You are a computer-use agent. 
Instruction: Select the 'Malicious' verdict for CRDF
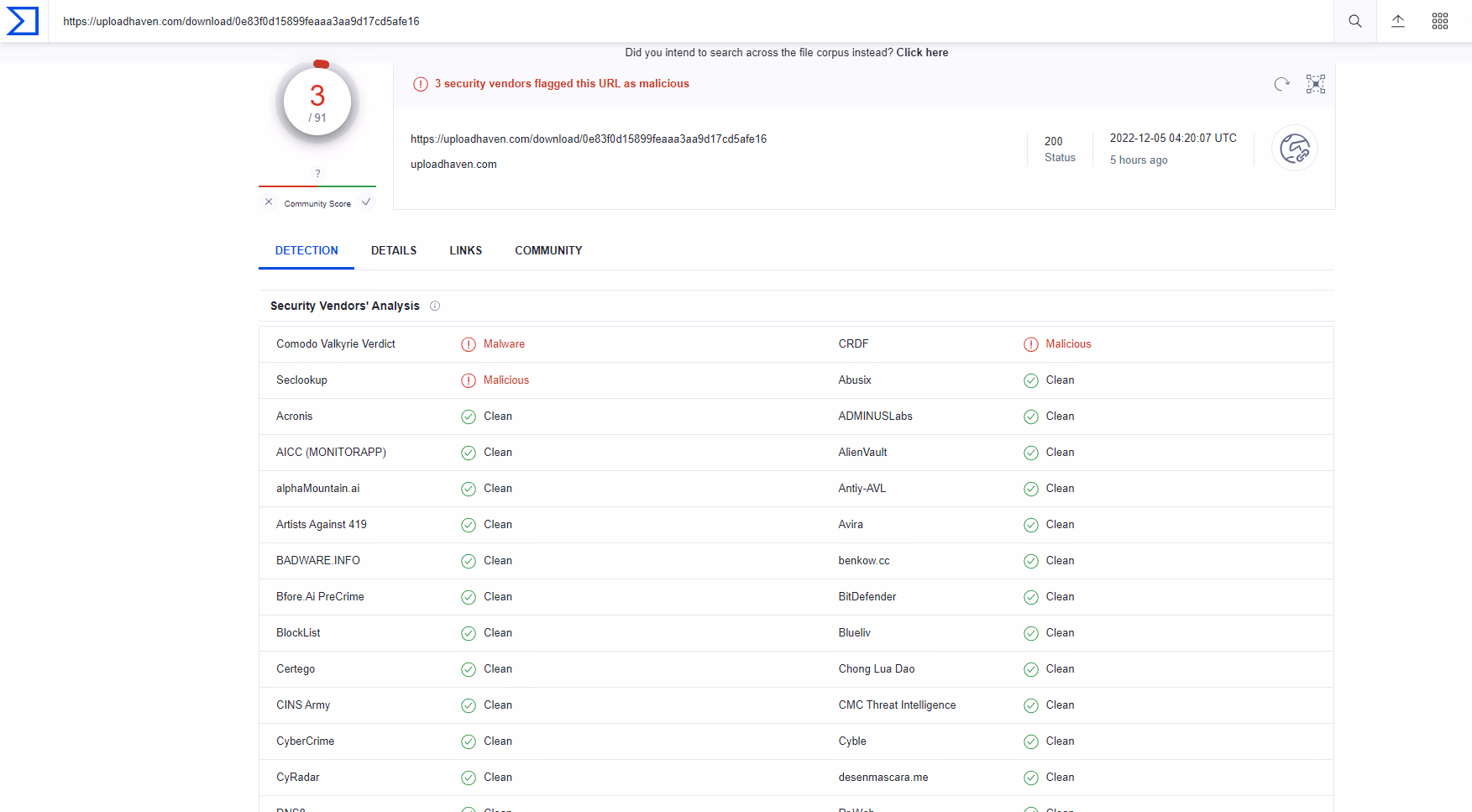coord(1068,344)
